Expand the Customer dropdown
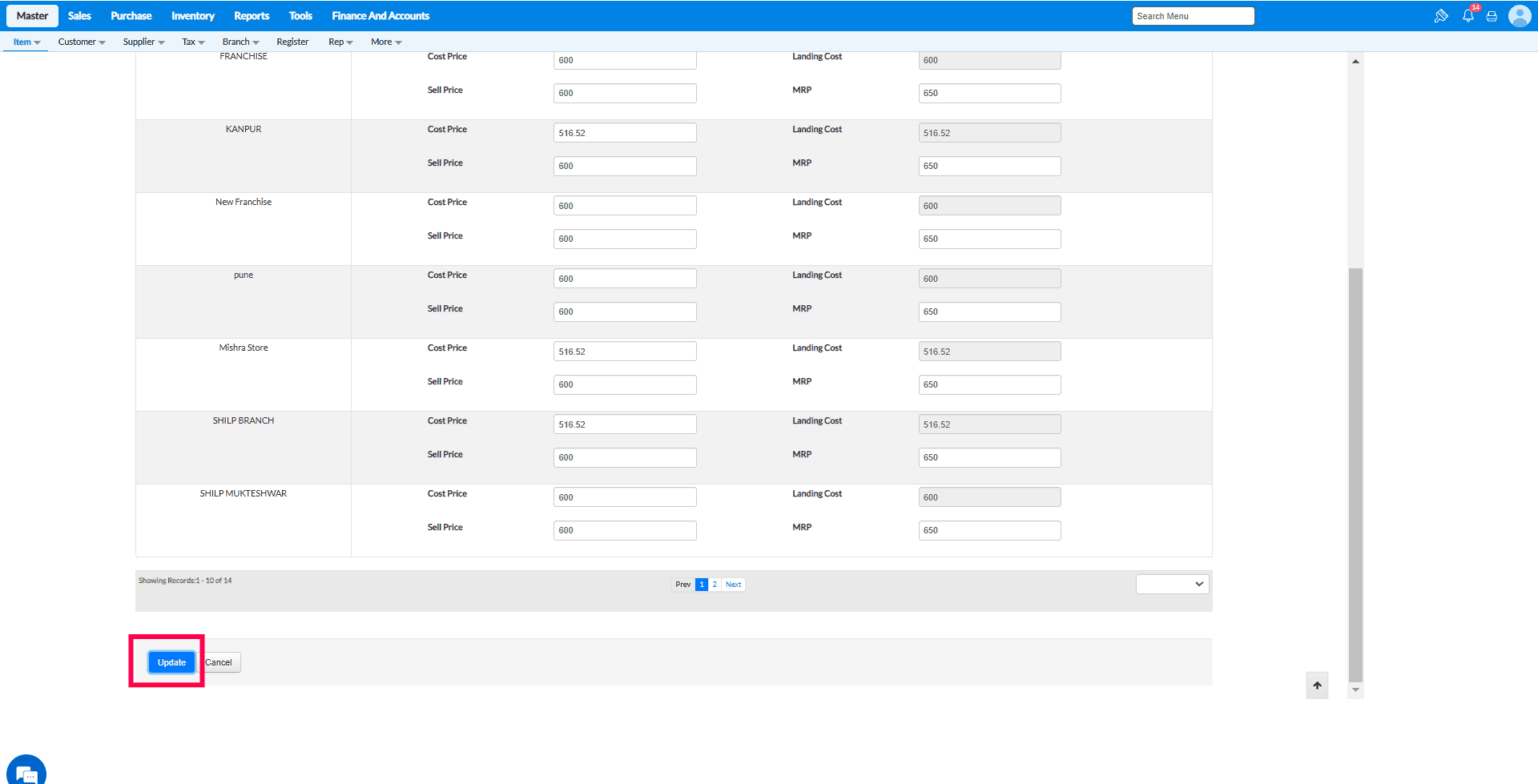The image size is (1538, 784). coord(82,42)
